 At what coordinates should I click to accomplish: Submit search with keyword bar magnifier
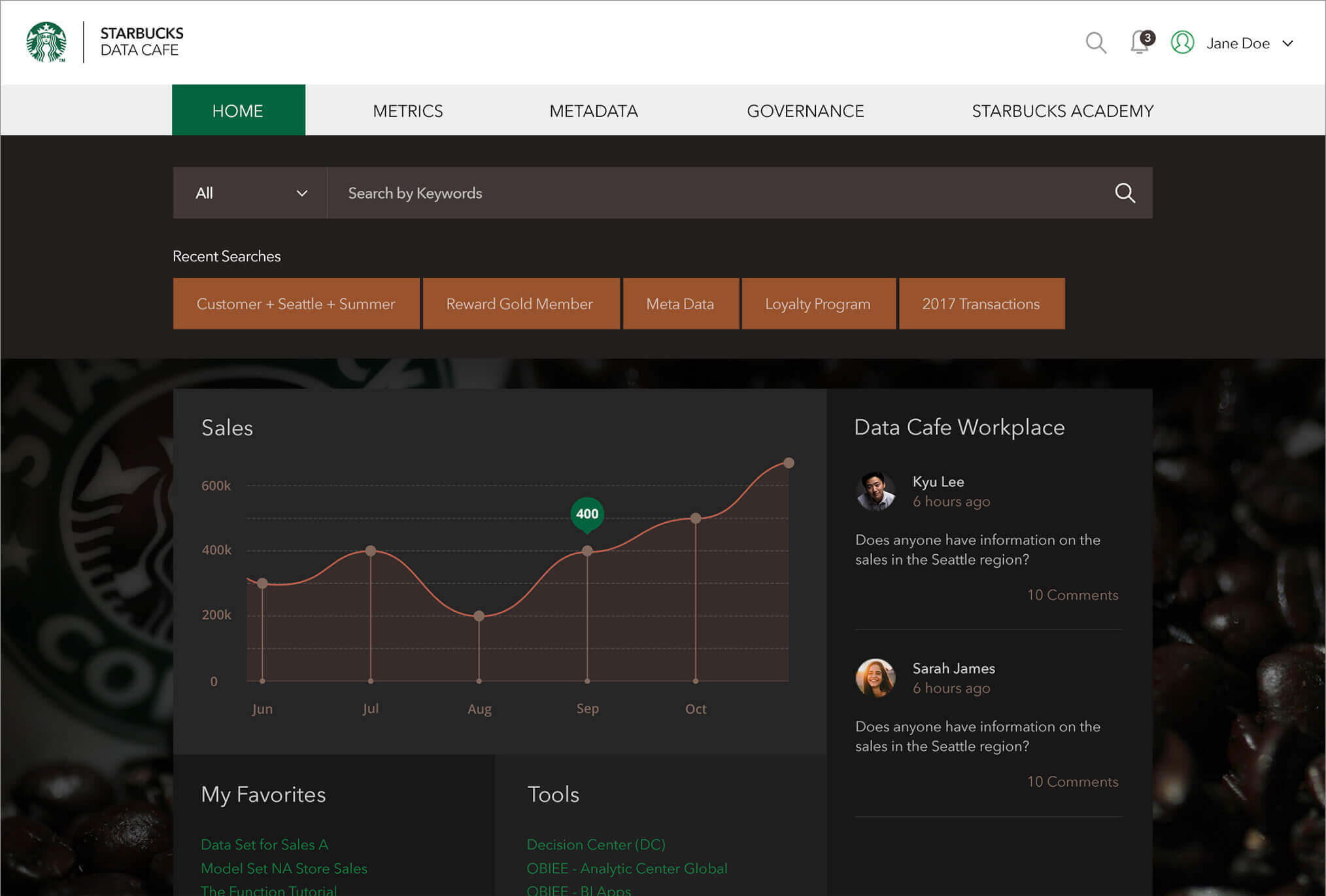(x=1125, y=193)
